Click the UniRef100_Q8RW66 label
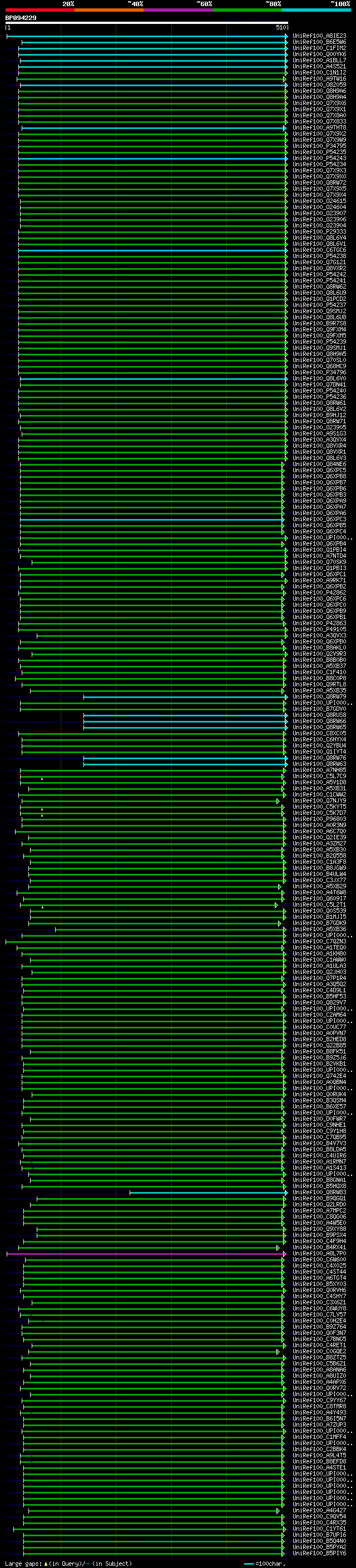Viewport: 356px width, 1568px height. click(x=319, y=721)
